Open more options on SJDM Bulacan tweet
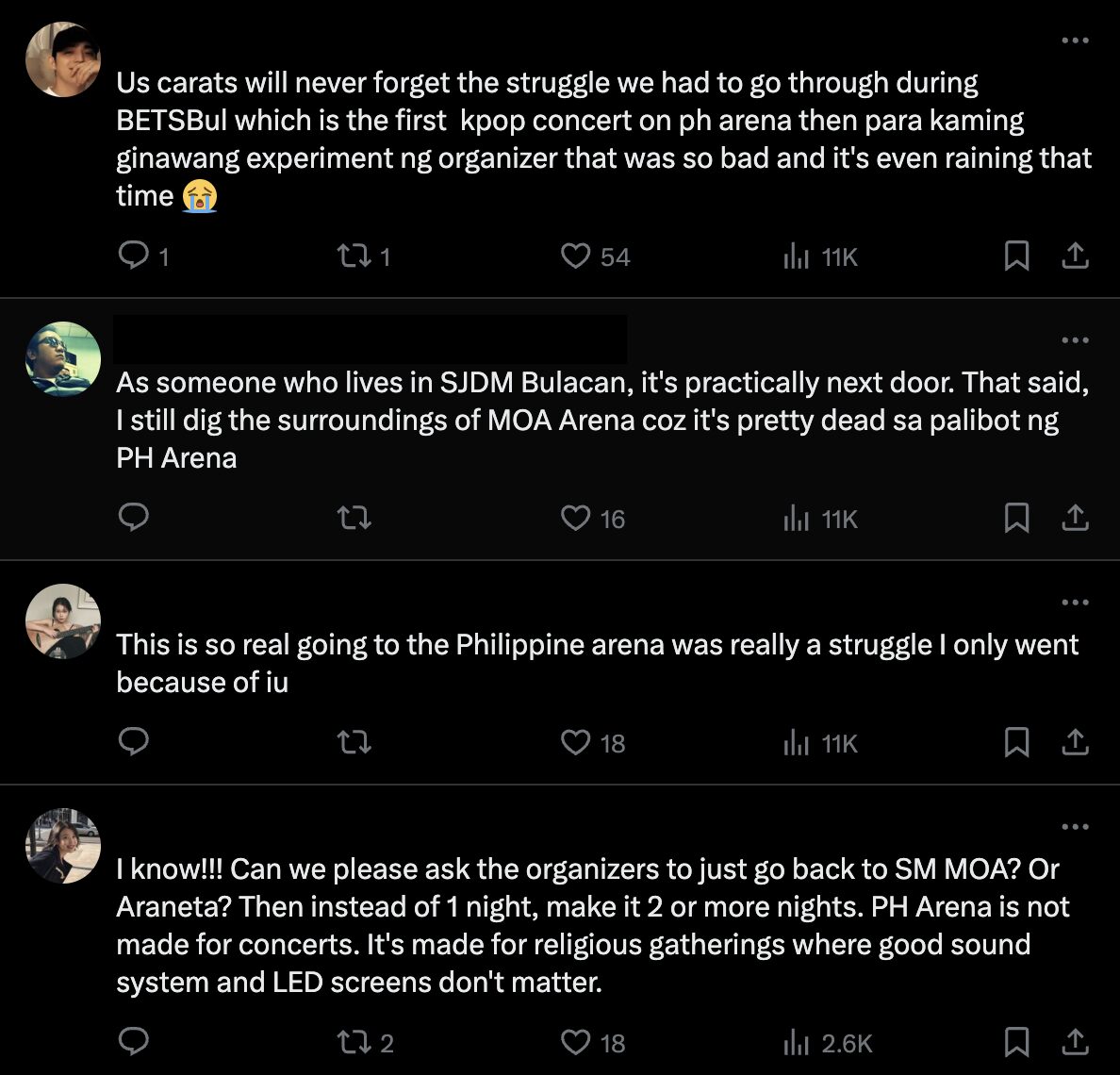Image resolution: width=1120 pixels, height=1075 pixels. coord(1075,340)
